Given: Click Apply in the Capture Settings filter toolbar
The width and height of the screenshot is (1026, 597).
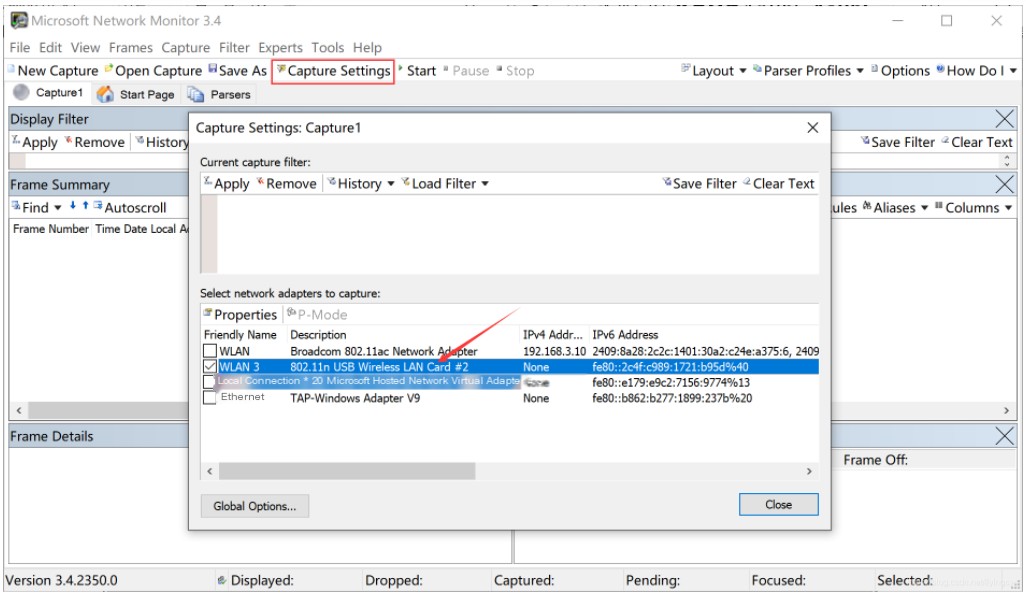Looking at the screenshot, I should click(x=226, y=183).
